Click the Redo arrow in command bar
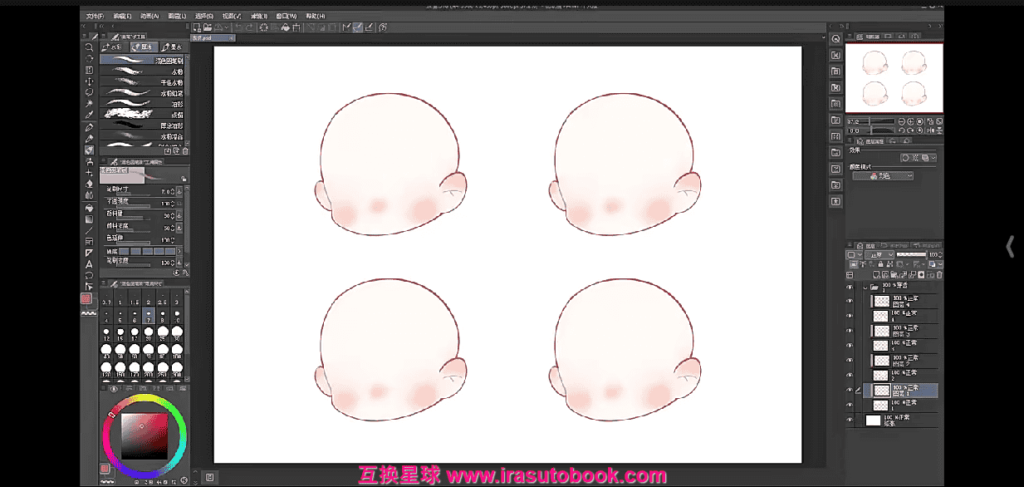The width and height of the screenshot is (1024, 487). tap(249, 27)
